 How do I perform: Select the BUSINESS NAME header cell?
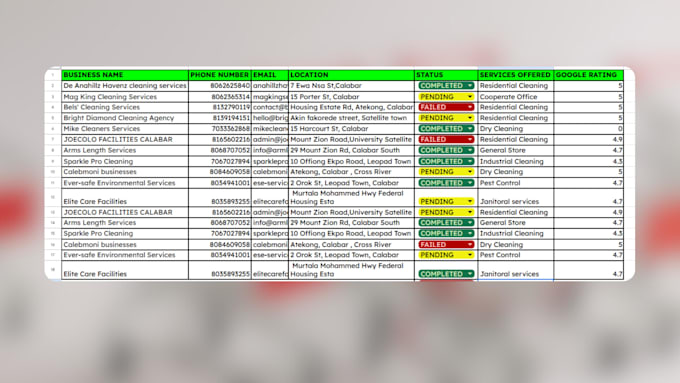pos(125,75)
